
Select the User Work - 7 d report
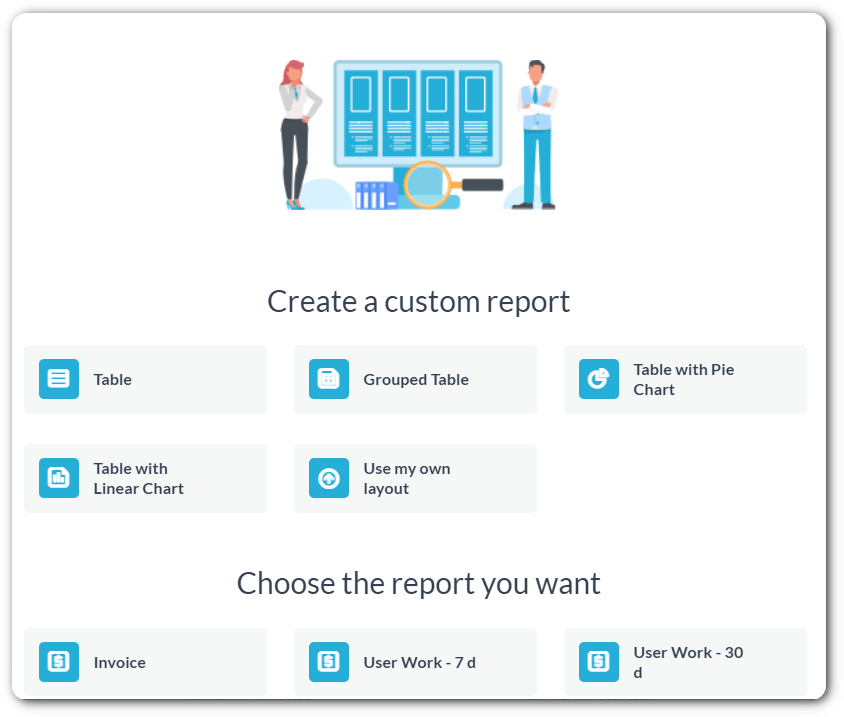click(415, 662)
